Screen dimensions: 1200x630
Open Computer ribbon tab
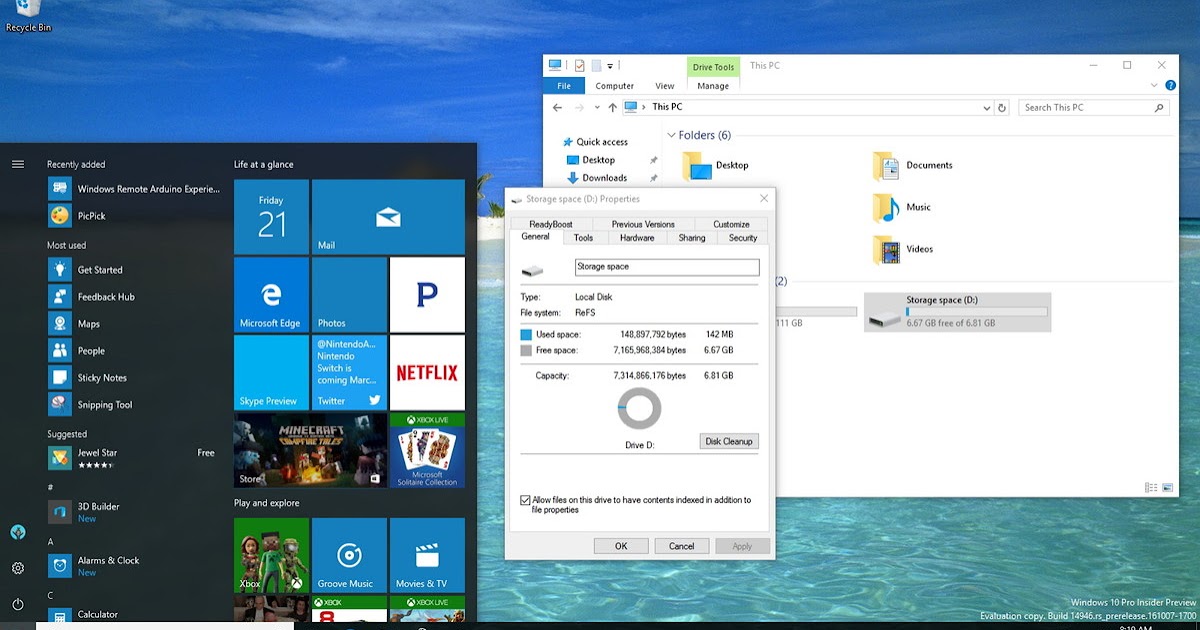click(x=614, y=86)
